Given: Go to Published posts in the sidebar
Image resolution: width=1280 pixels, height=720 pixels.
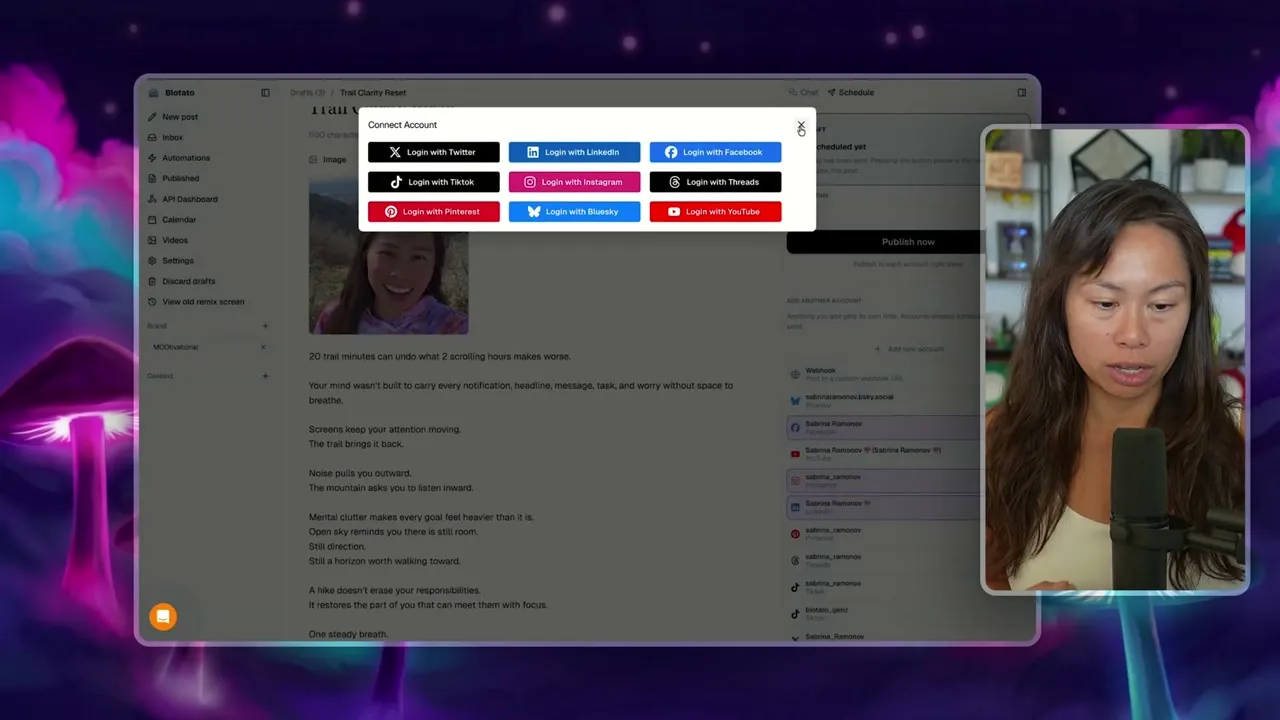Looking at the screenshot, I should click(180, 178).
